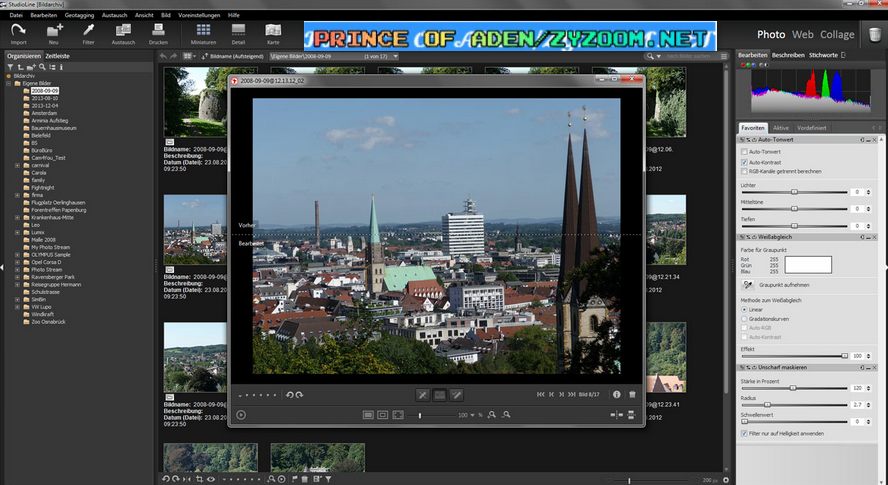Click horizontal split comparison icon in viewer
Screen dimensions: 888x485
tap(631, 415)
